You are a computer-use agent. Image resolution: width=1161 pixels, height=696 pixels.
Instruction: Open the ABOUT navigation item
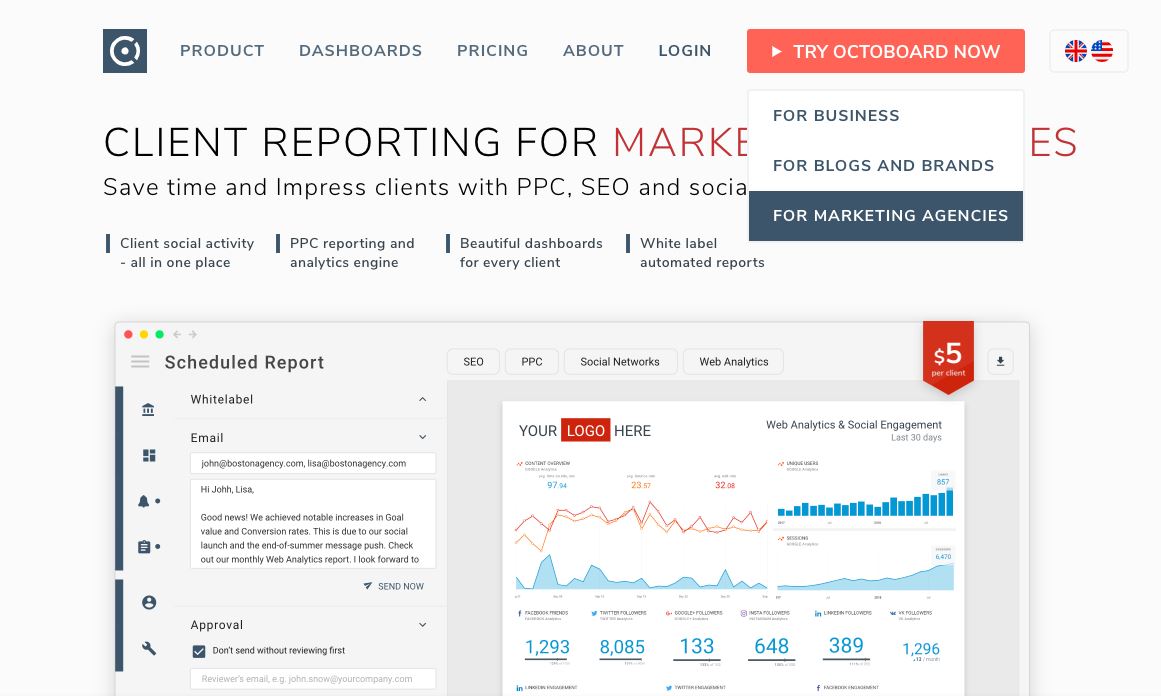(x=593, y=51)
